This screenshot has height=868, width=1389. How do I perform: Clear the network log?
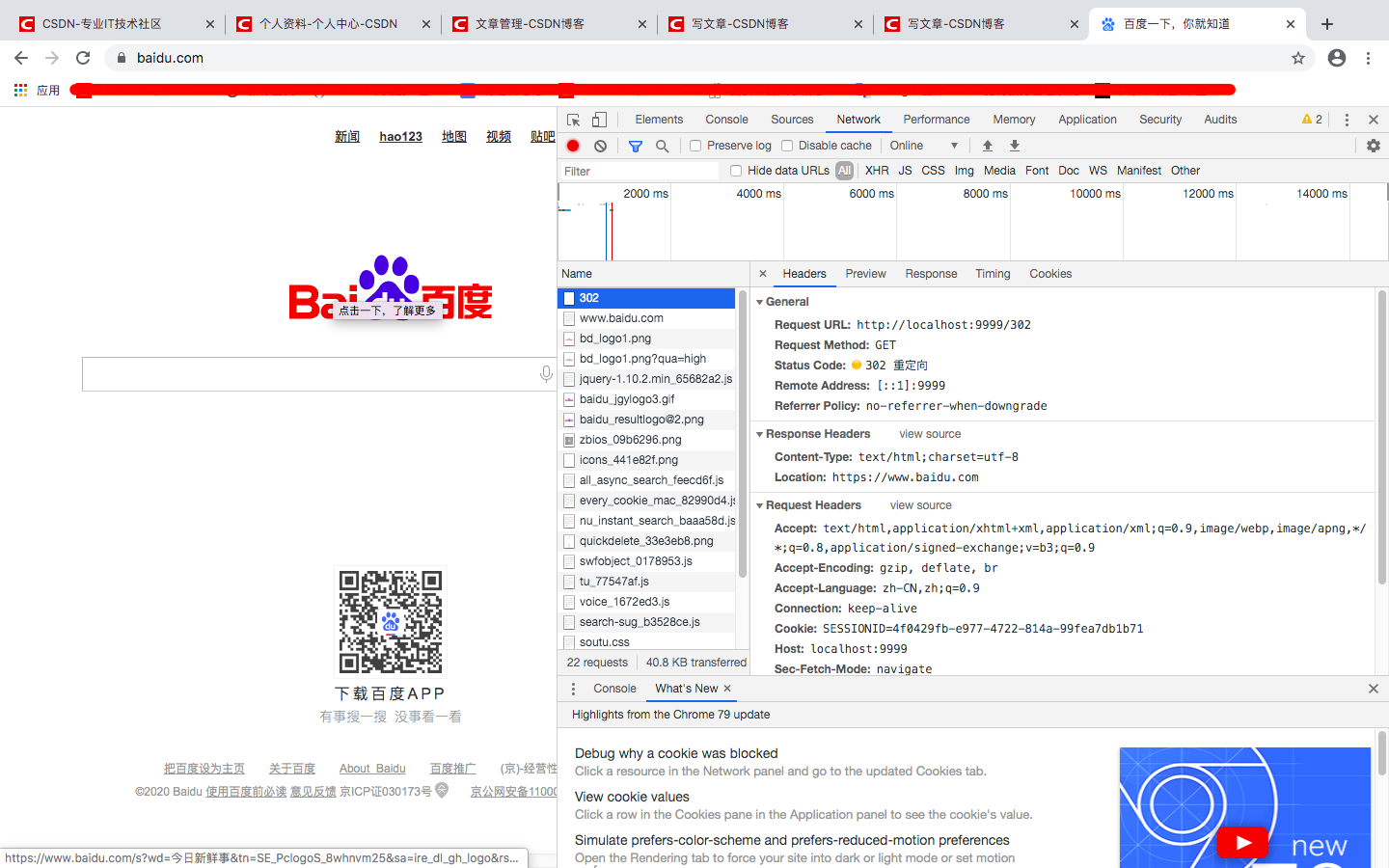(x=600, y=146)
